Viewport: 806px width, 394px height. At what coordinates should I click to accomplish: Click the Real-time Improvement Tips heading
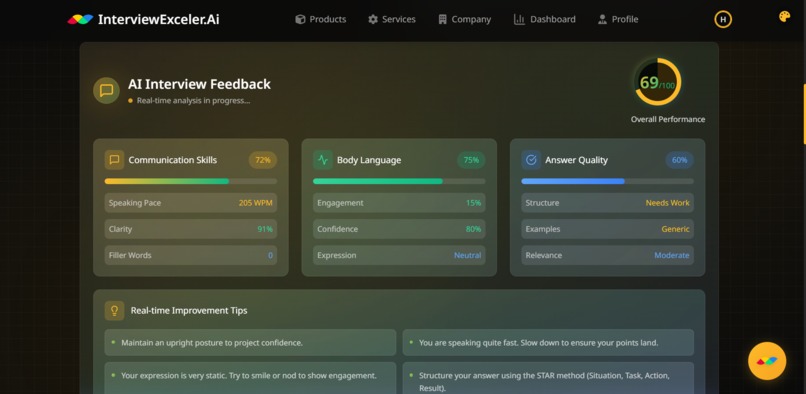189,311
